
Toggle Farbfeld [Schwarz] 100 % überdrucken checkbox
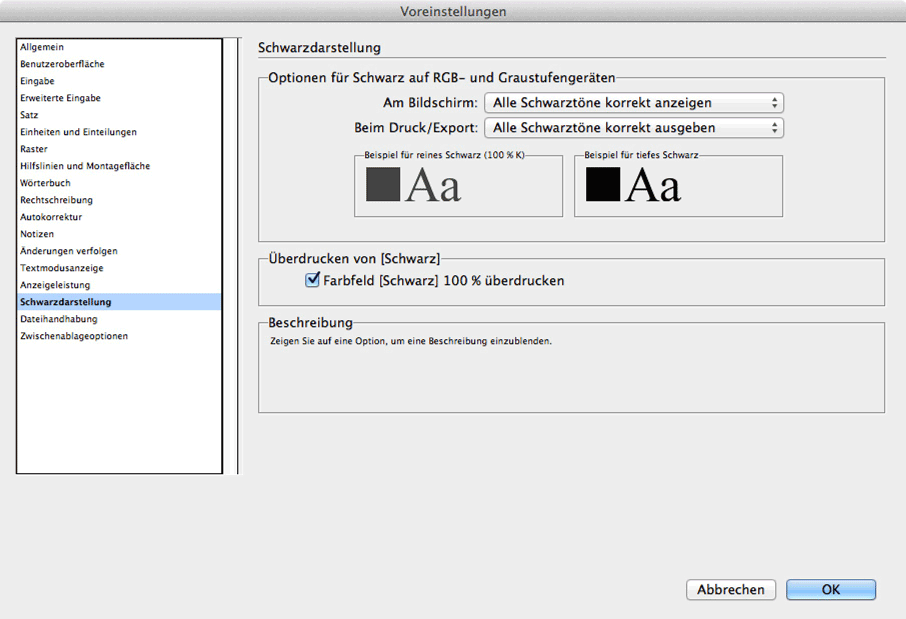[312, 280]
